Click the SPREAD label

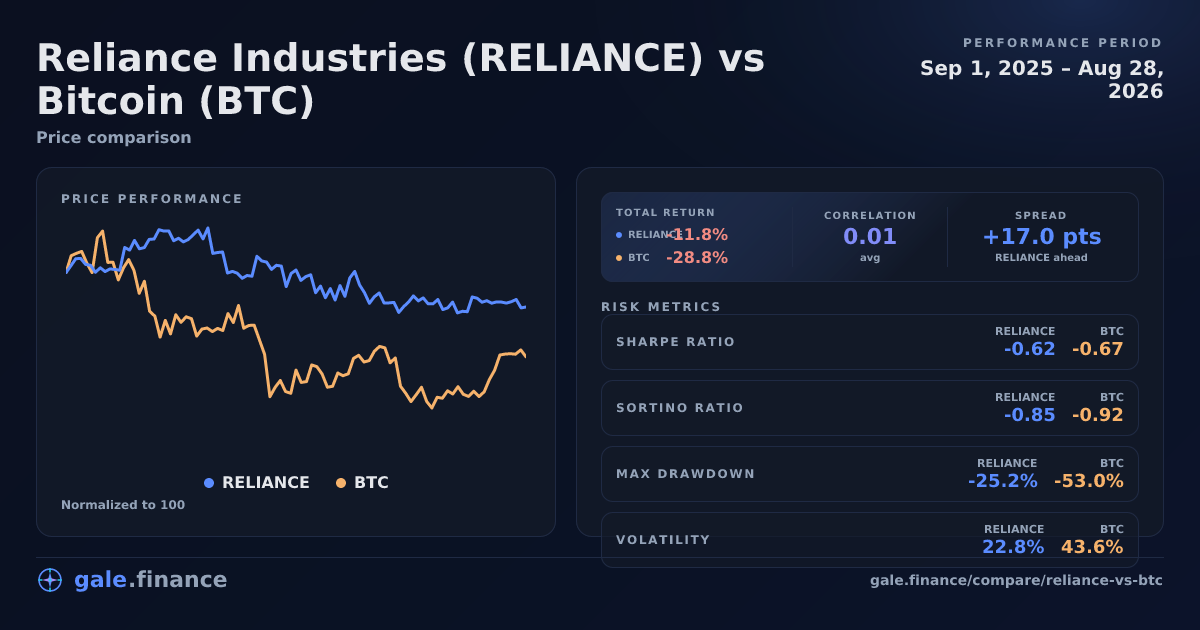[1041, 216]
